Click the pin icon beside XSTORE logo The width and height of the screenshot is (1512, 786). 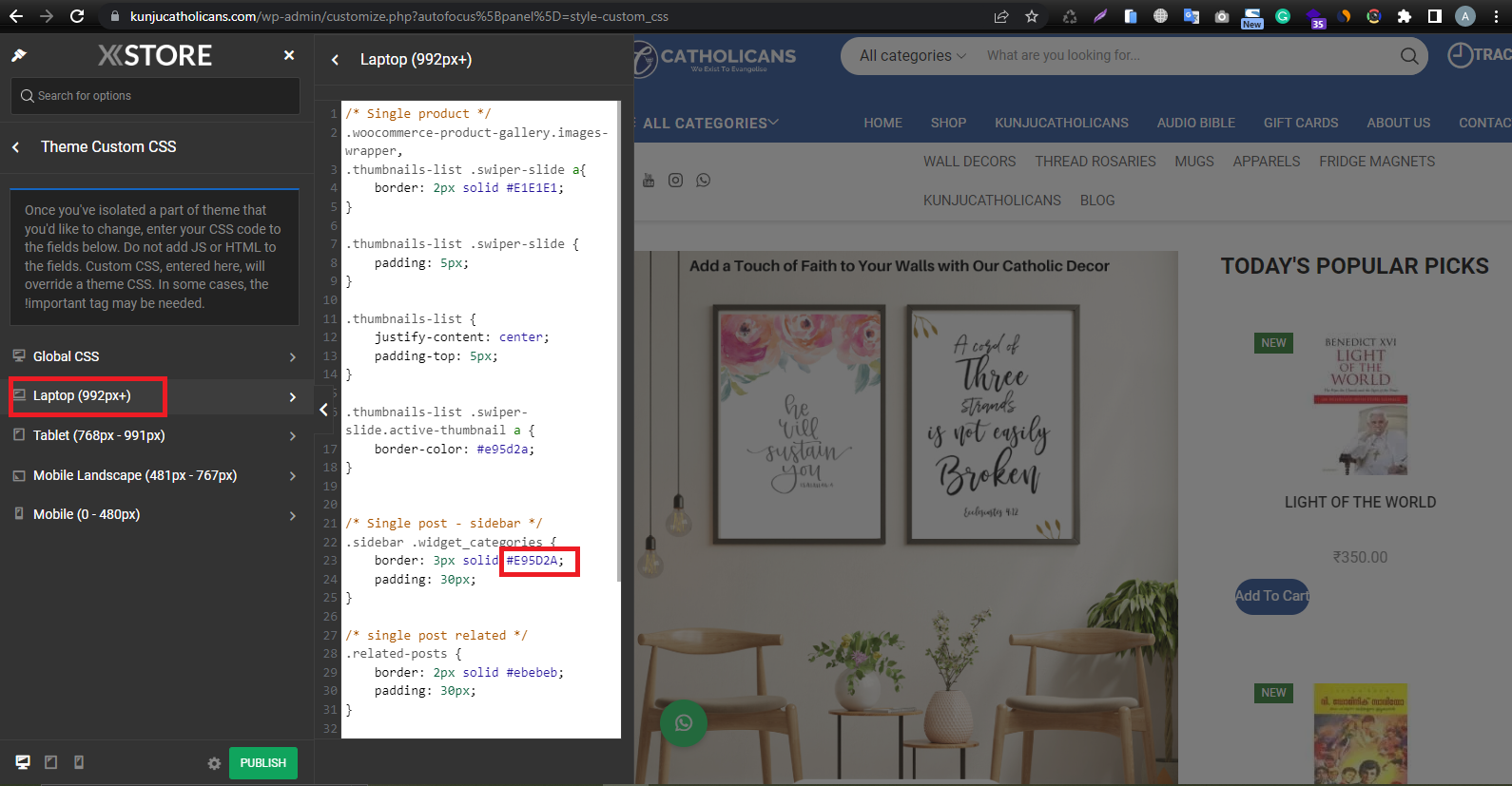pyautogui.click(x=18, y=56)
